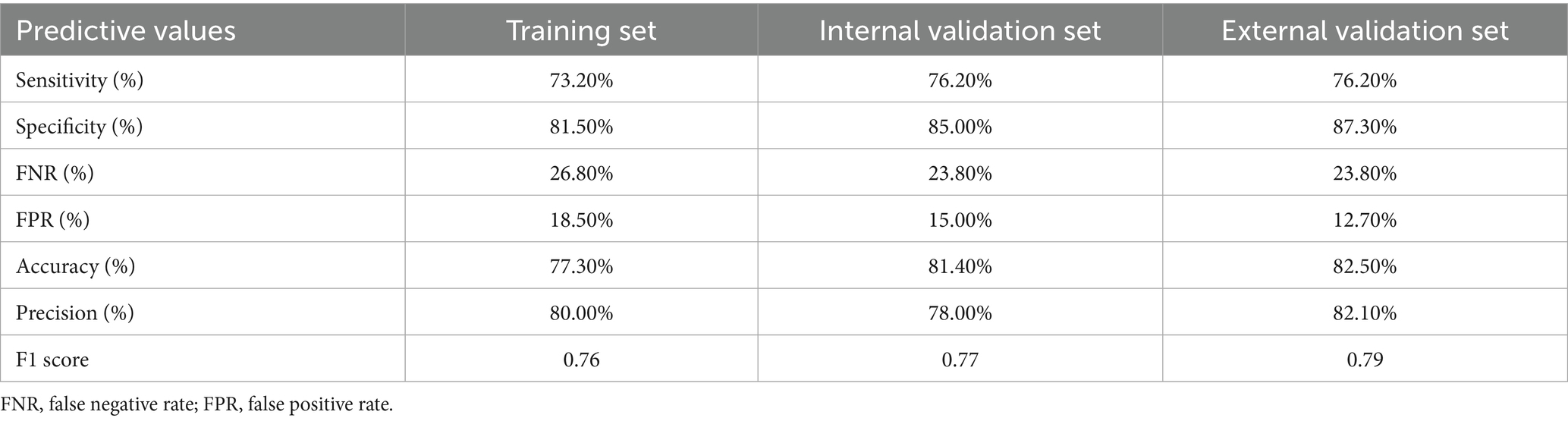Click the internal validation specificity value 85.00%

coord(960,127)
